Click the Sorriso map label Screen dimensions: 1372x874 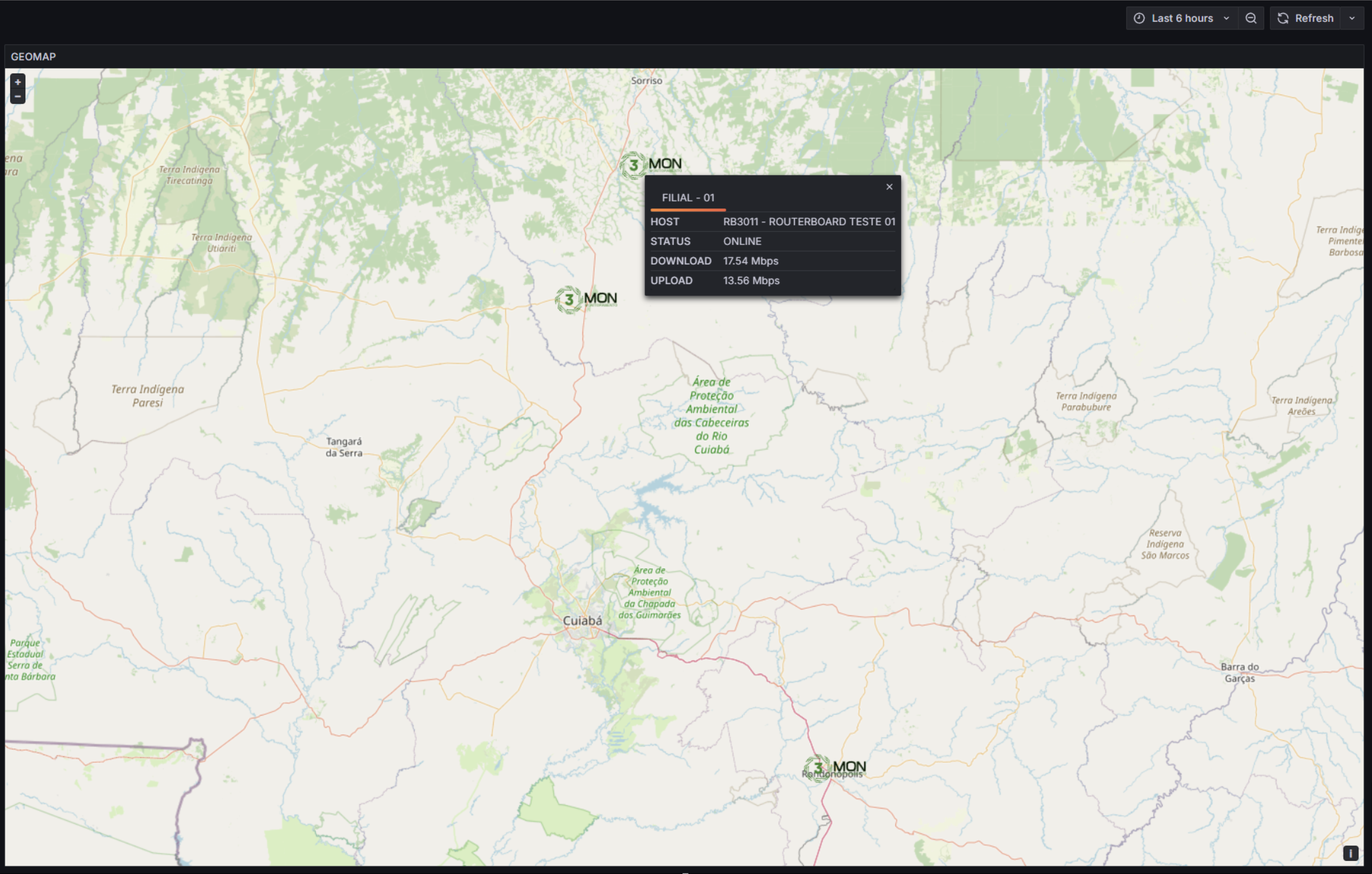tap(646, 81)
